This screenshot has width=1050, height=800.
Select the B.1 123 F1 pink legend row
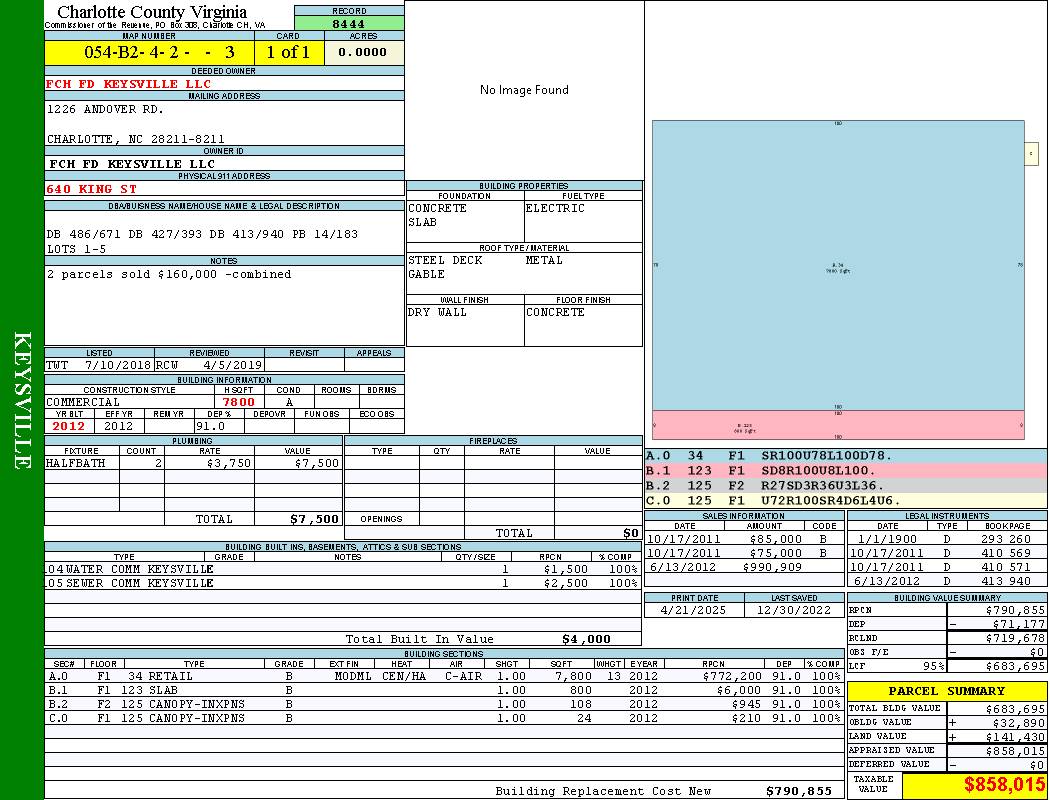846,471
